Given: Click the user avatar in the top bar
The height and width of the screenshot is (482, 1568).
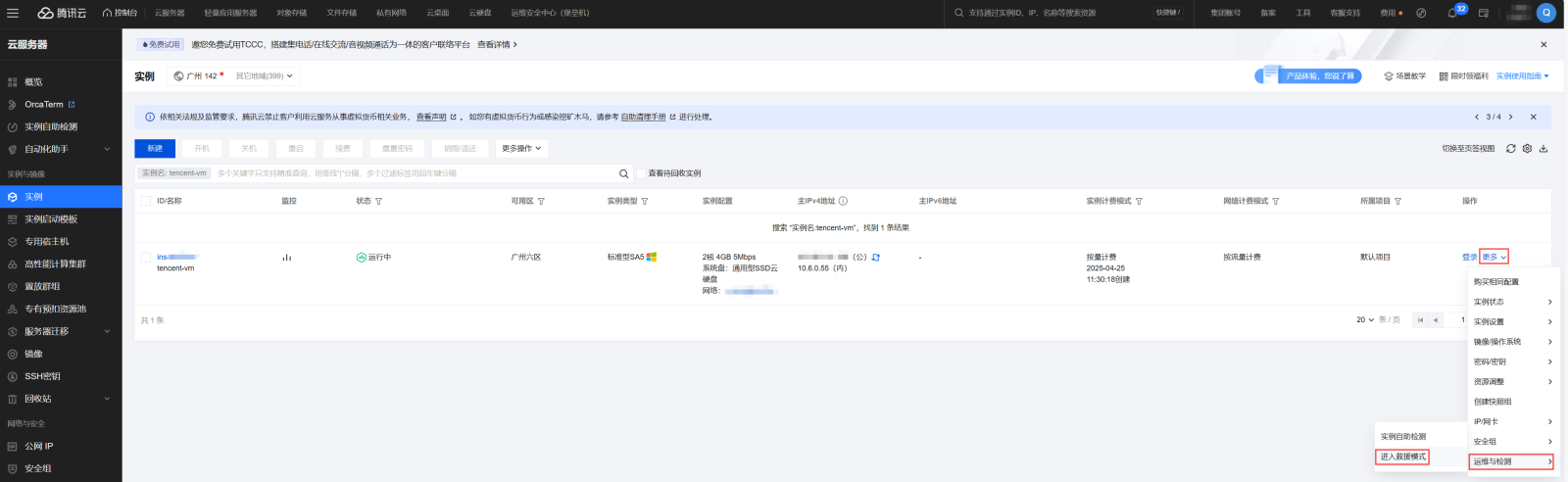Looking at the screenshot, I should point(1546,13).
